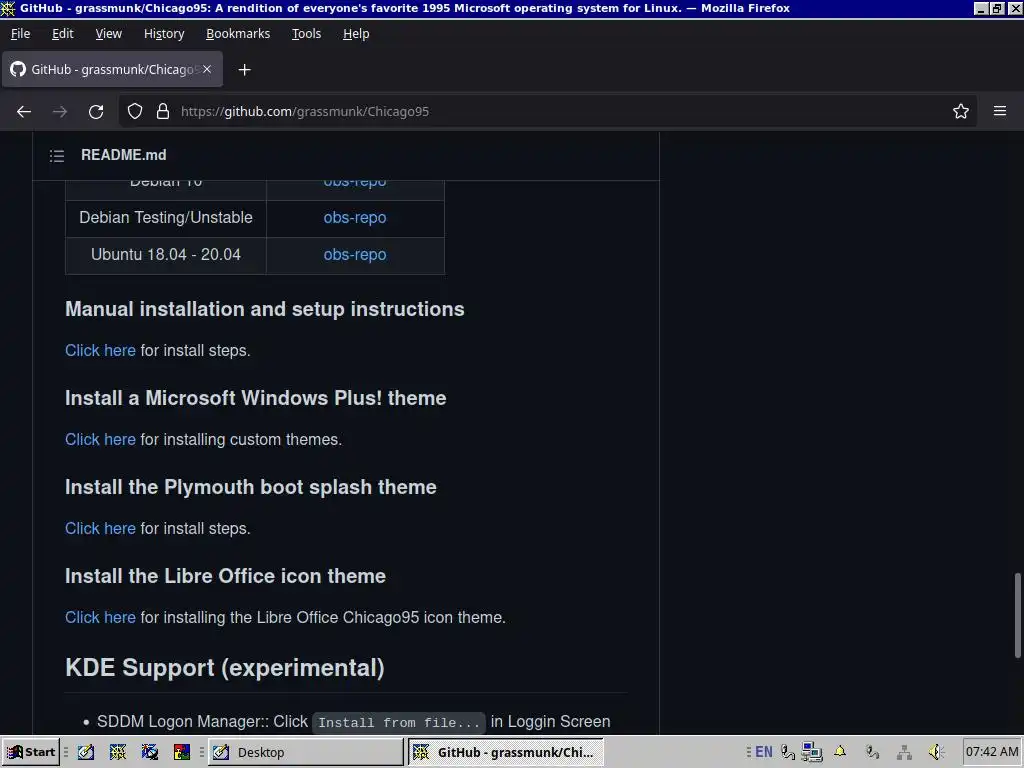Open the tracking protection shield icon
Screen dimensions: 1024x768
[135, 112]
